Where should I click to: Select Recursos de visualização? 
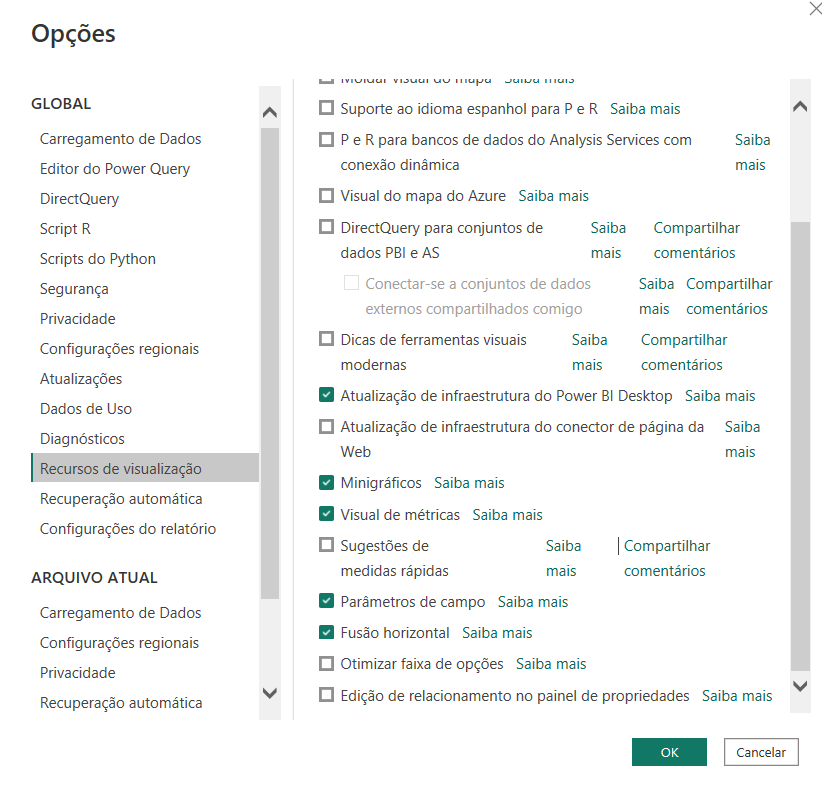pos(145,468)
